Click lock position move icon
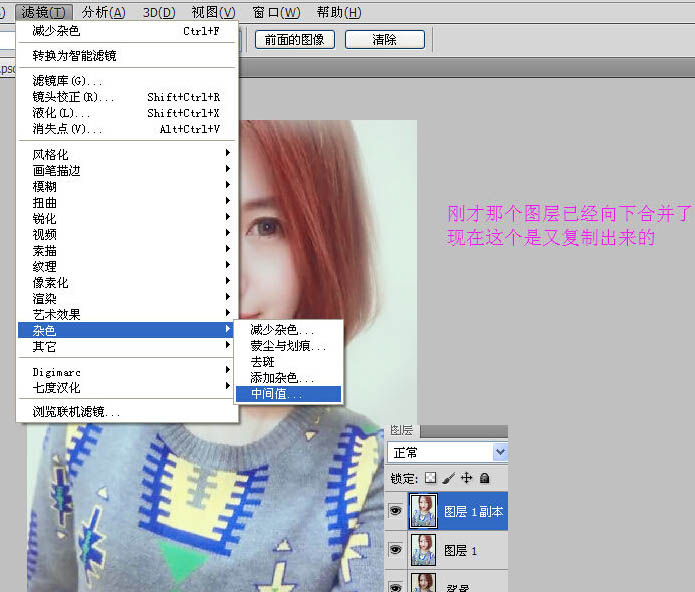 pyautogui.click(x=467, y=479)
